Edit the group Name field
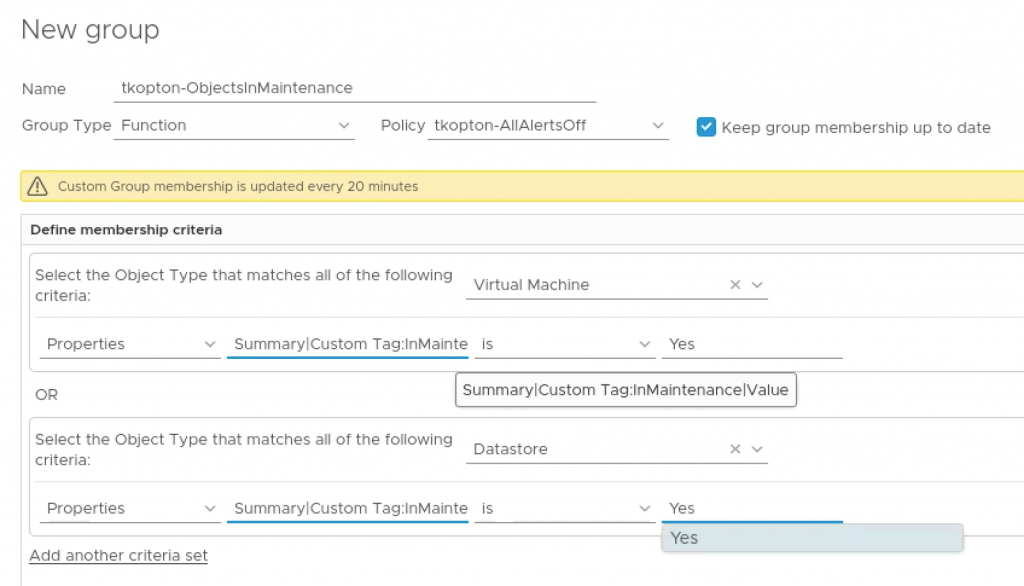Viewport: 1024px width, 586px height. (355, 88)
